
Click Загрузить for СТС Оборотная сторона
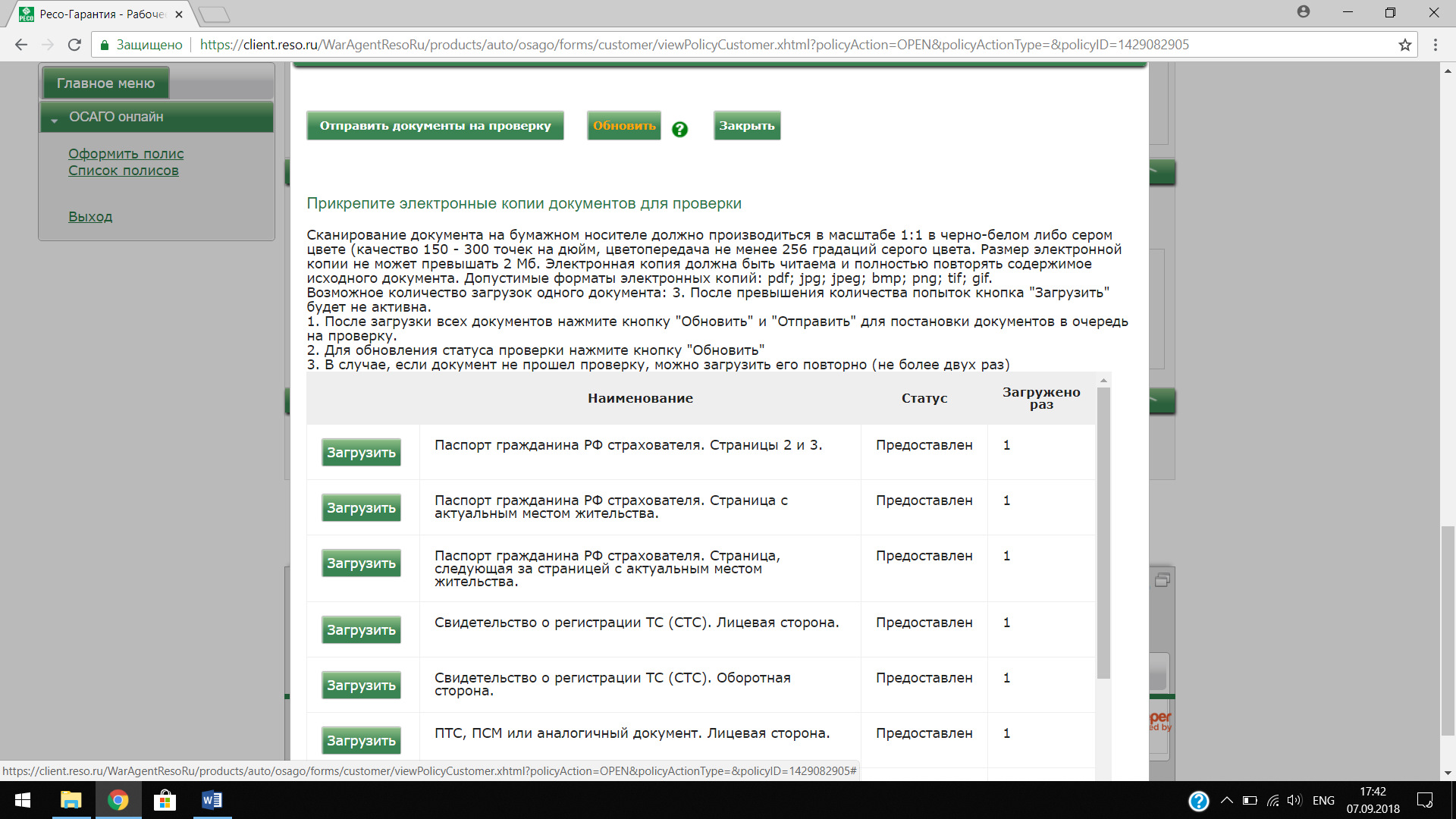point(361,686)
